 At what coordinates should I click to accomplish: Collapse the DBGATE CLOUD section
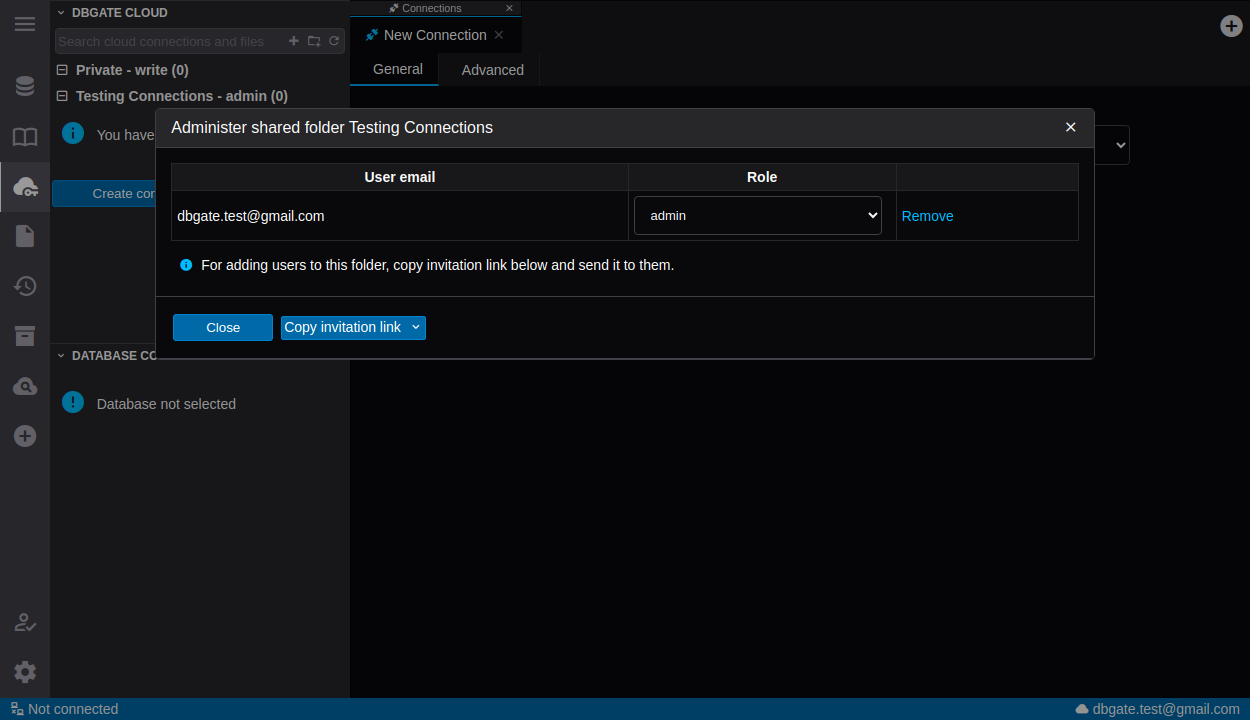[x=61, y=13]
